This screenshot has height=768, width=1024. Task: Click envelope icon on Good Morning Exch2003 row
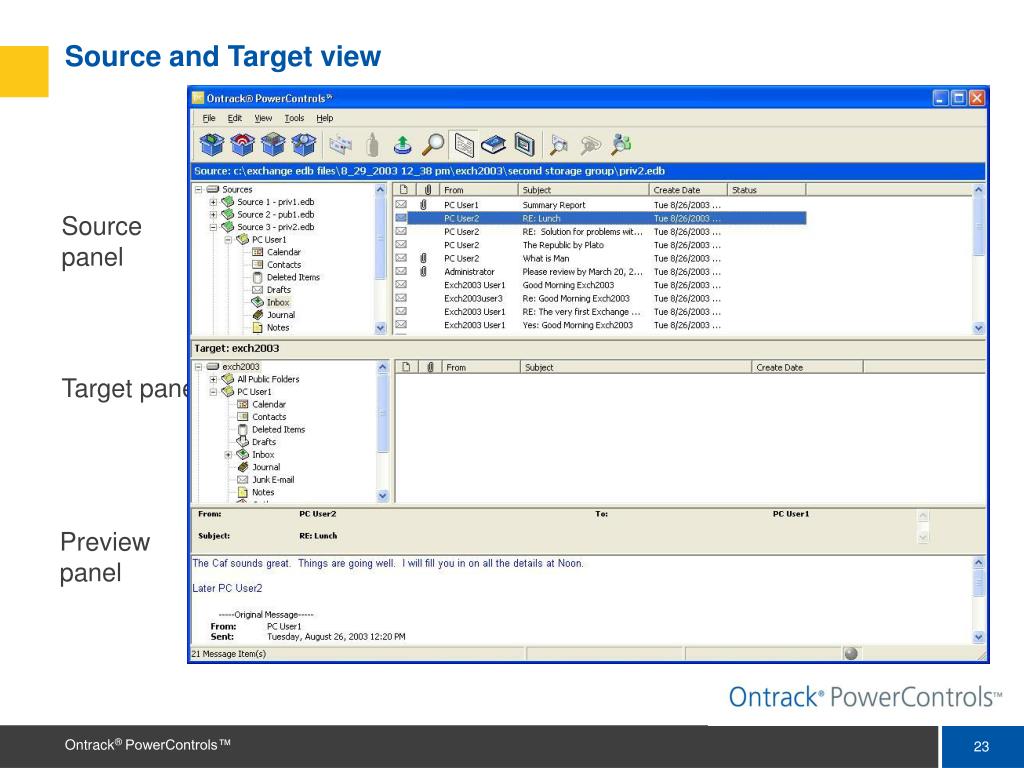401,285
